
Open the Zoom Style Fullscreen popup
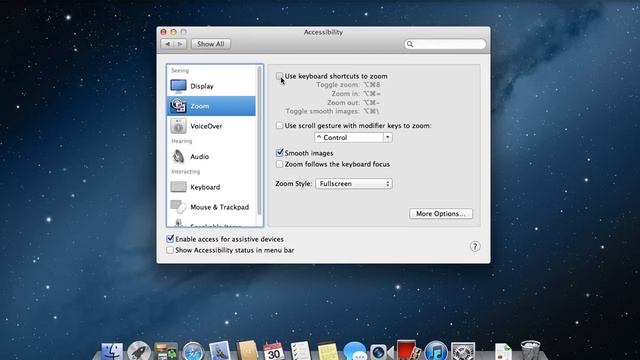click(354, 184)
